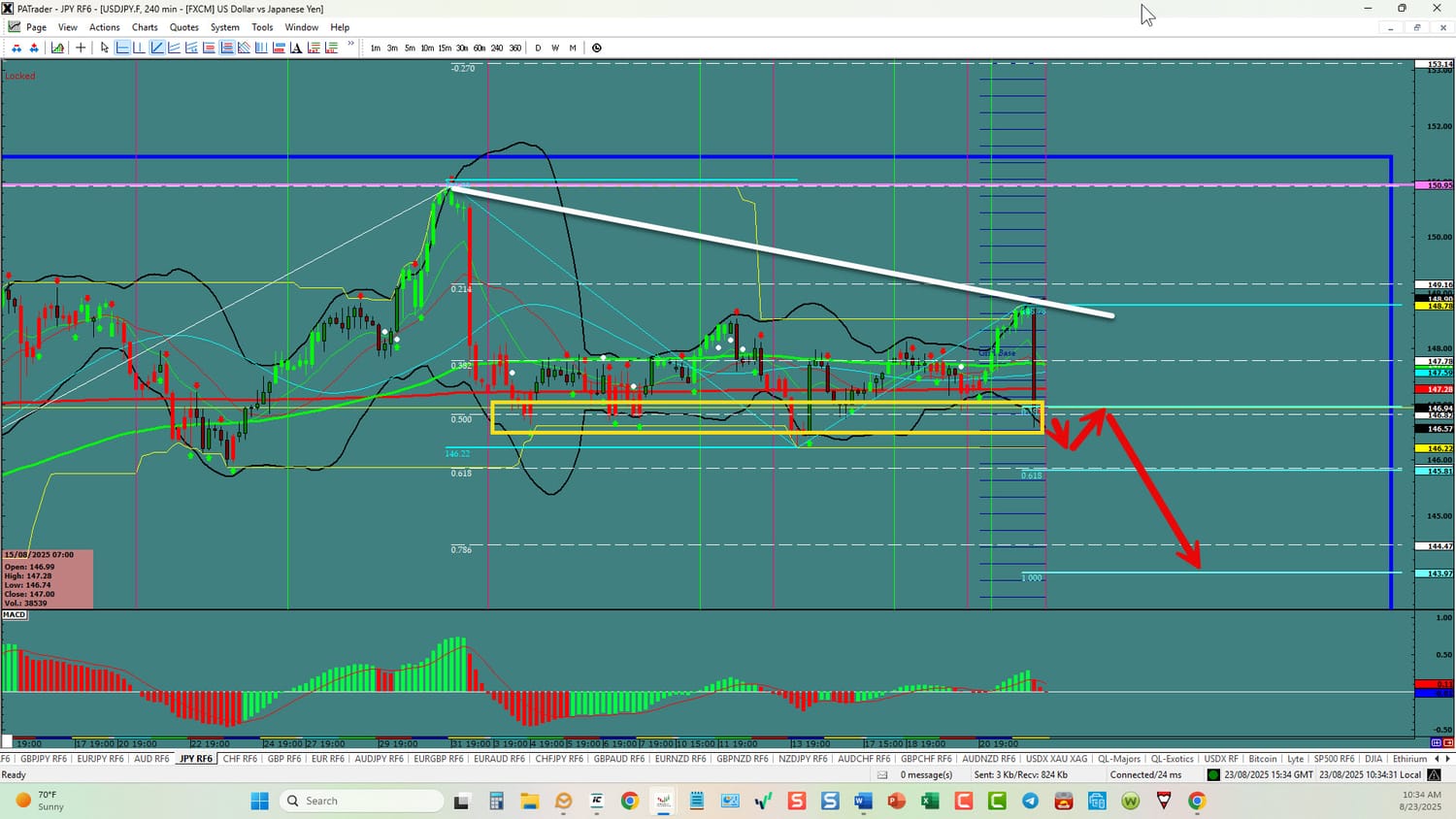Switch to the SP500 RF6 tab
Screen dimensions: 1456x819
point(1334,759)
